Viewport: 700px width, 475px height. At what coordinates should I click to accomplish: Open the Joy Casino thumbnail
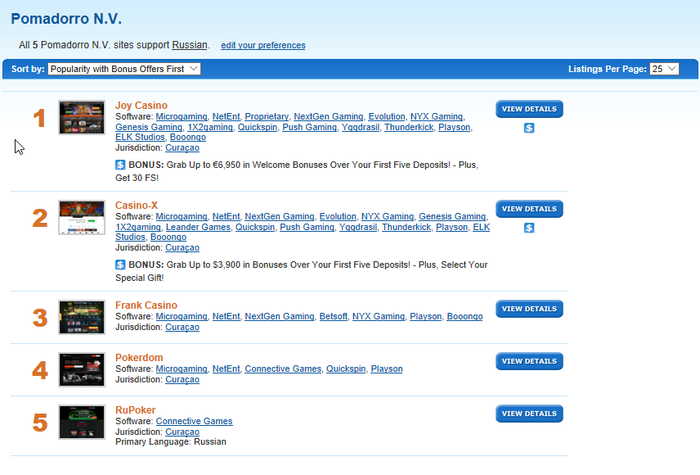click(x=82, y=117)
